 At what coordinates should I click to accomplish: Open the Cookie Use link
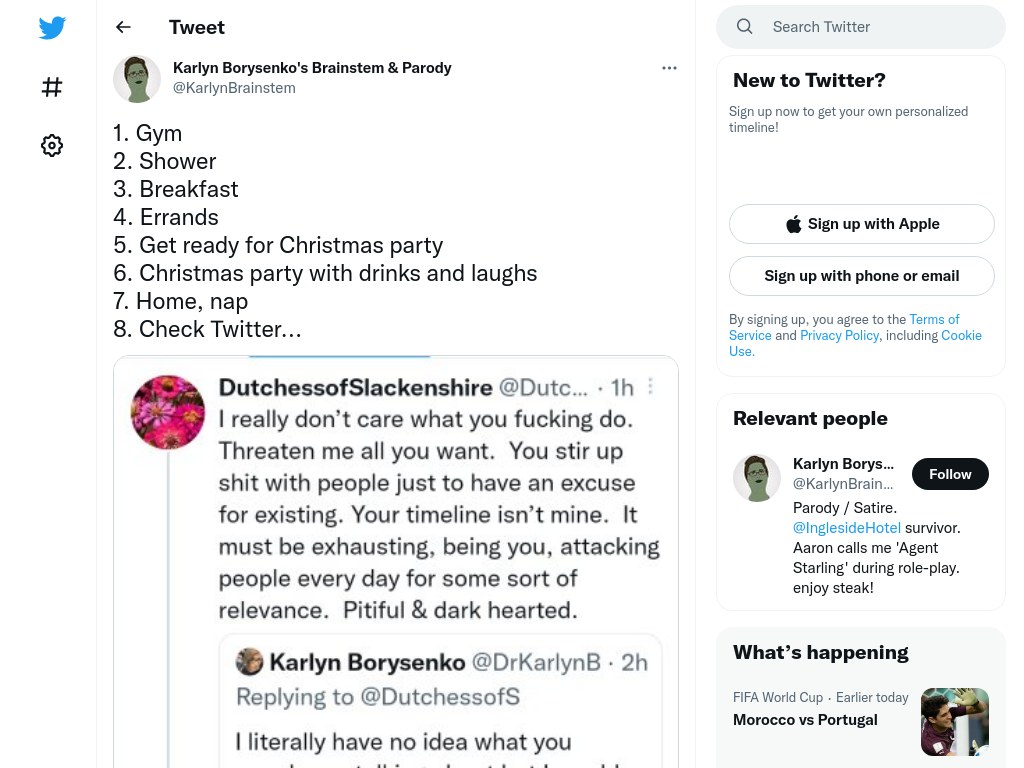(855, 343)
